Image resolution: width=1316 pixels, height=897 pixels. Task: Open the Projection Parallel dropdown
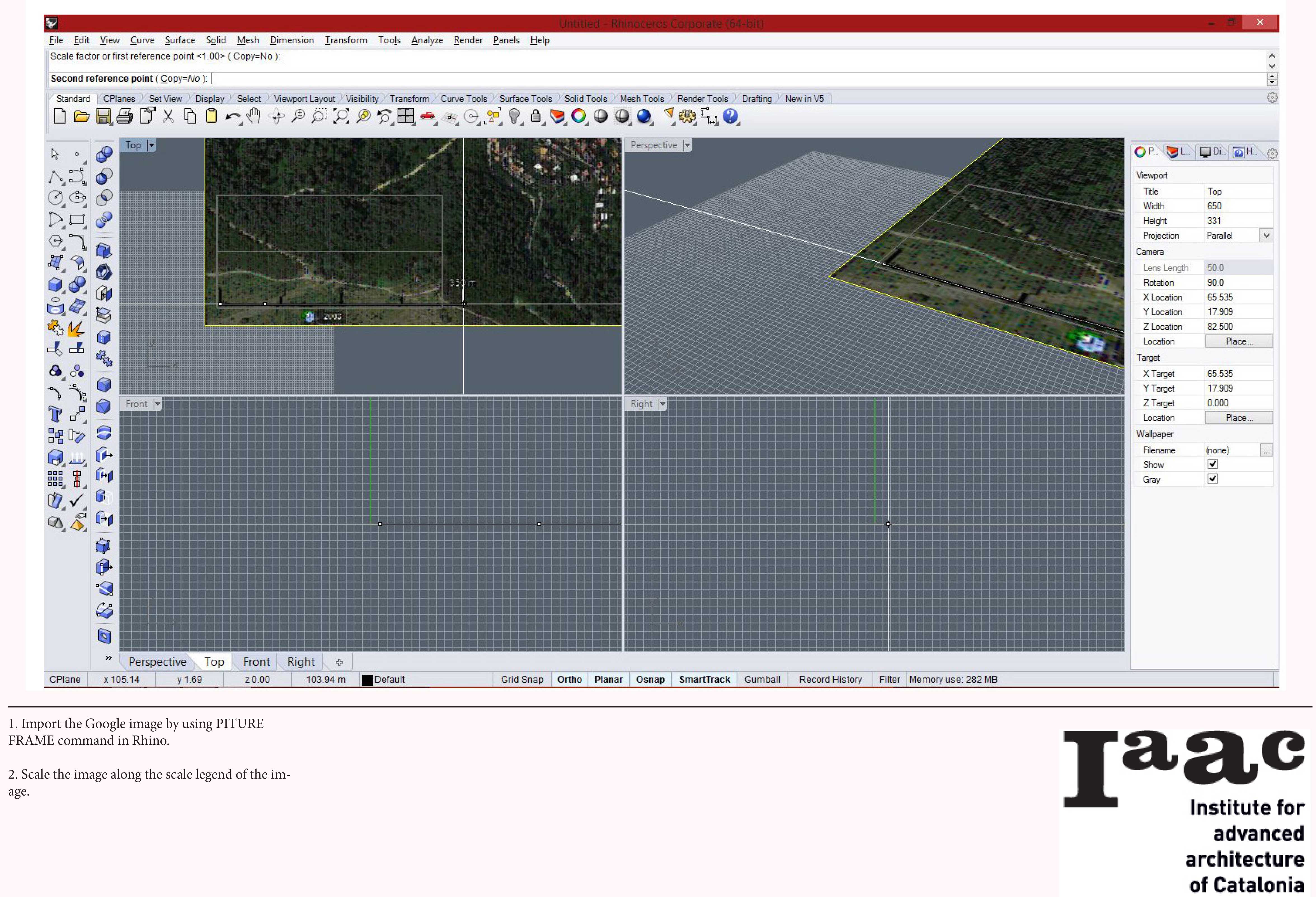click(x=1266, y=235)
